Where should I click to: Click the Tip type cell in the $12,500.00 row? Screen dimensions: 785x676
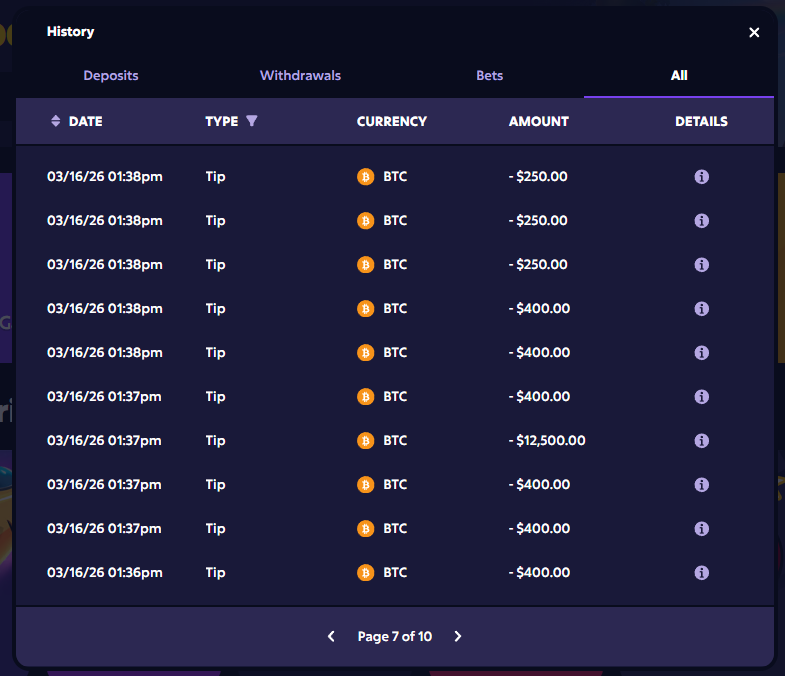pyautogui.click(x=215, y=441)
